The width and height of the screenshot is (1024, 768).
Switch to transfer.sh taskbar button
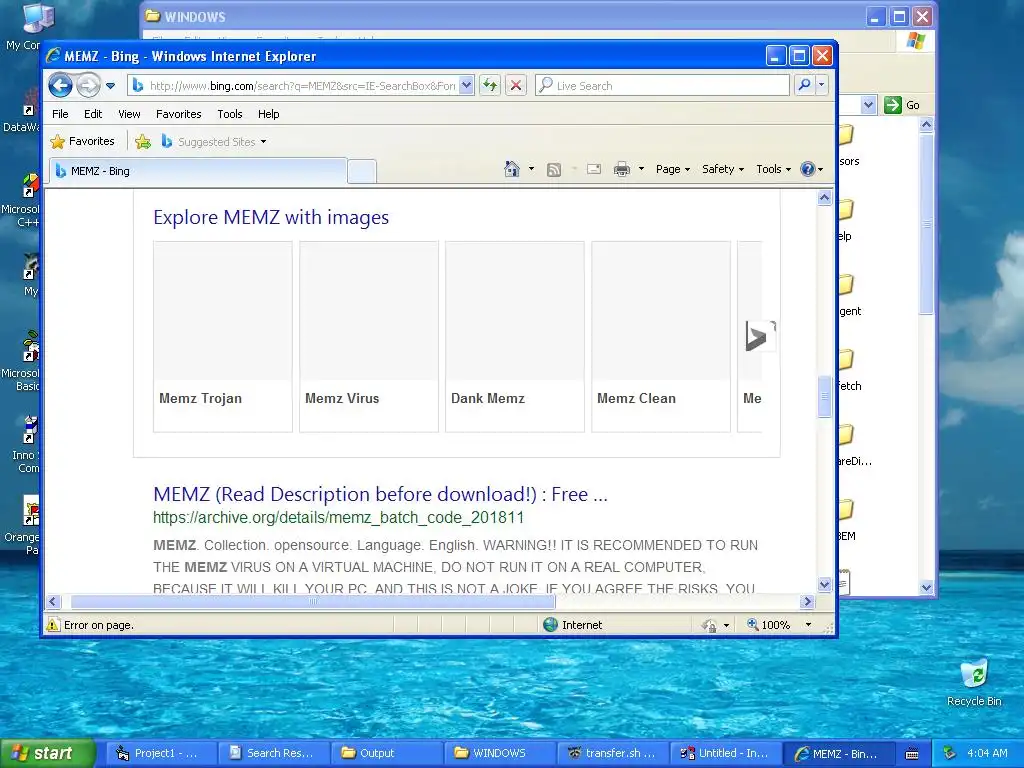611,753
